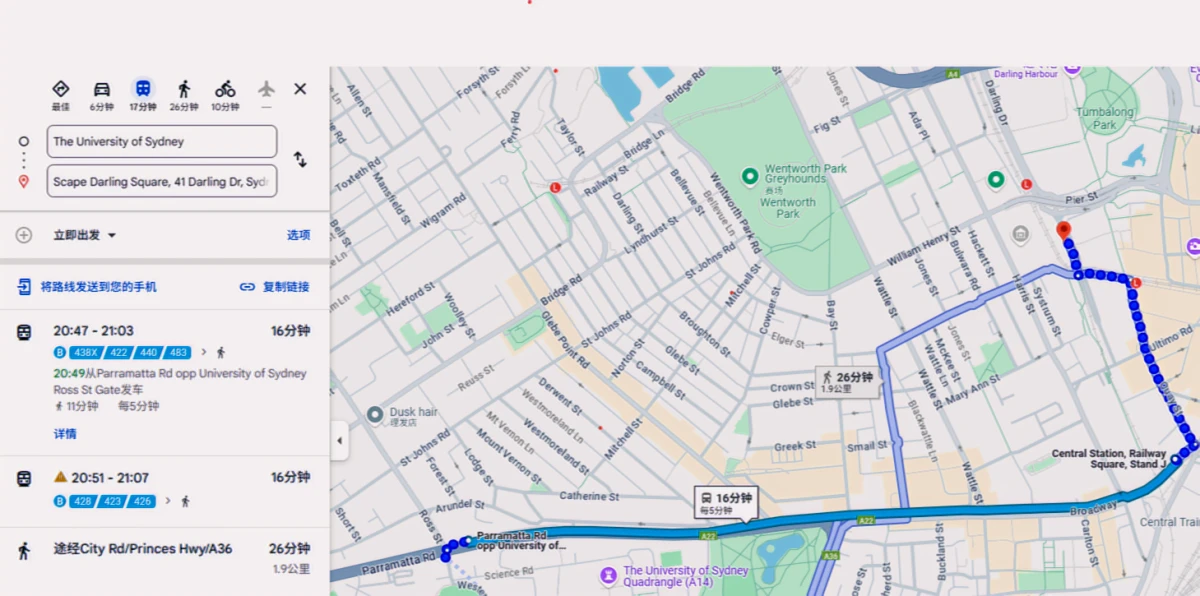Screen dimensions: 1200x596
Task: Click the 1.9公里 distance under 26分钟
Action: tap(291, 569)
